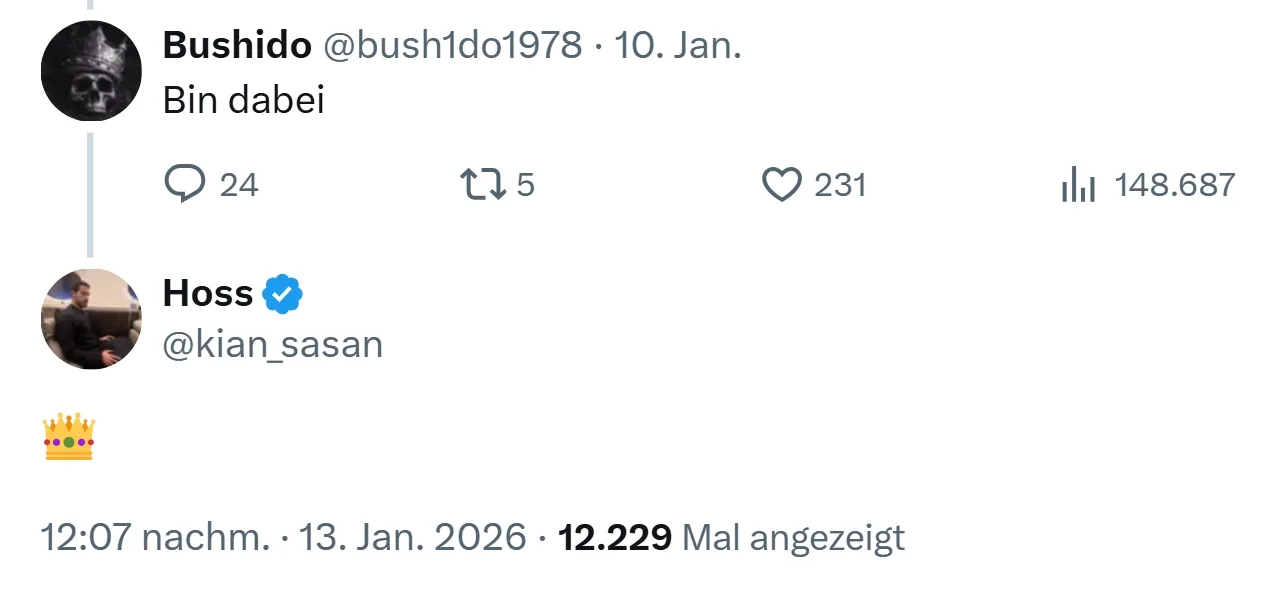Click the repost count 5
This screenshot has height=590, width=1263.
pos(526,185)
